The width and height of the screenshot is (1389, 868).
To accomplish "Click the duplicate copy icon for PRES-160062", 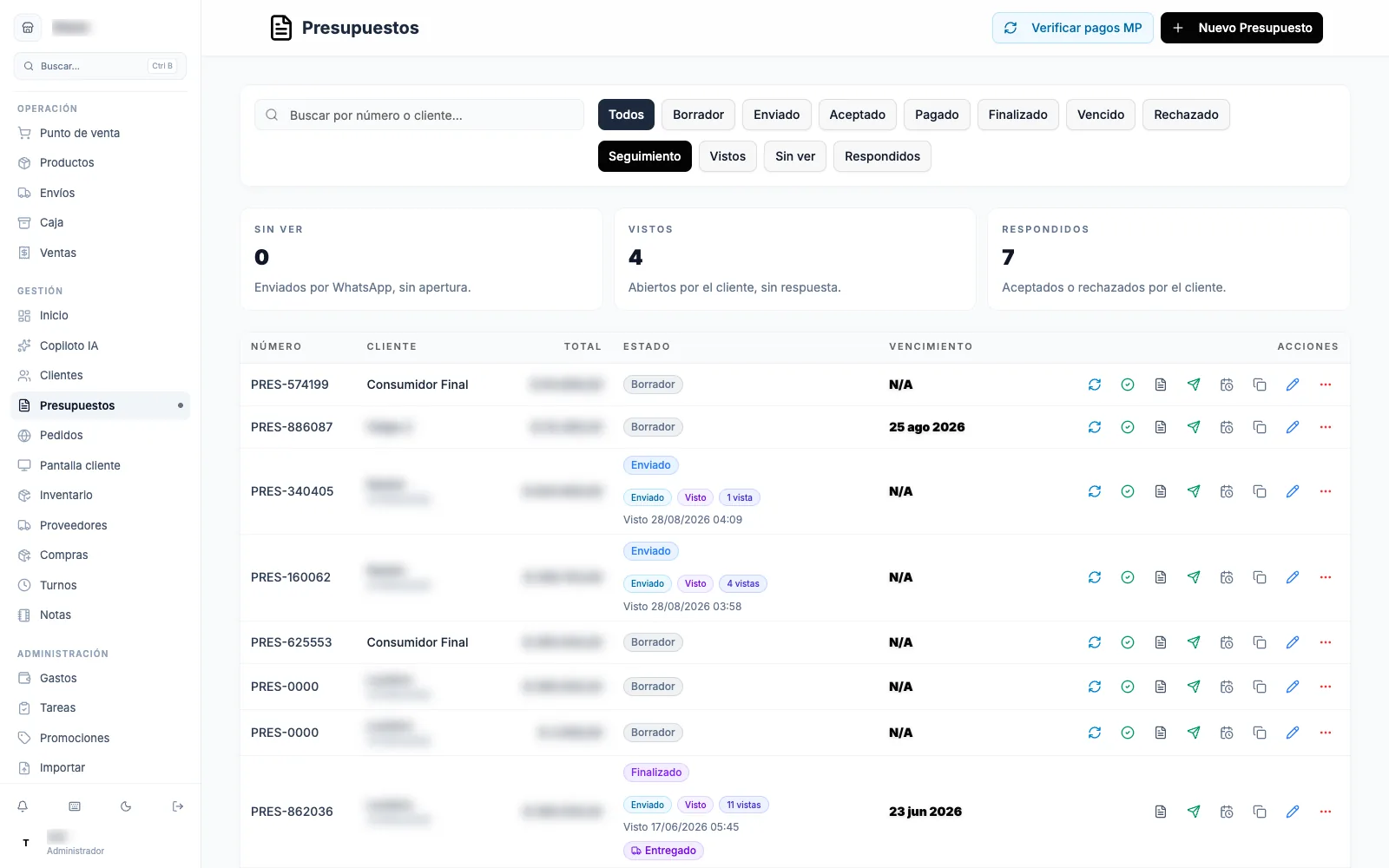I will pos(1260,577).
